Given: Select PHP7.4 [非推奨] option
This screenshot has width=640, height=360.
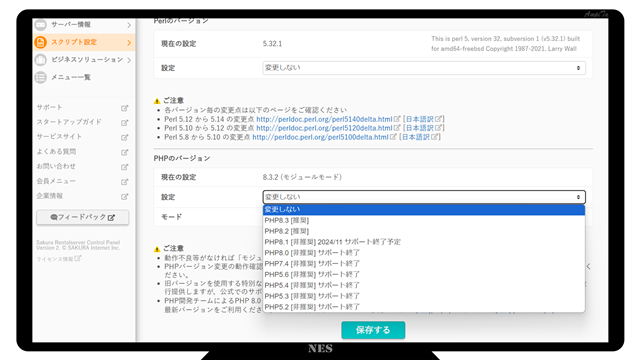Looking at the screenshot, I should click(x=424, y=263).
